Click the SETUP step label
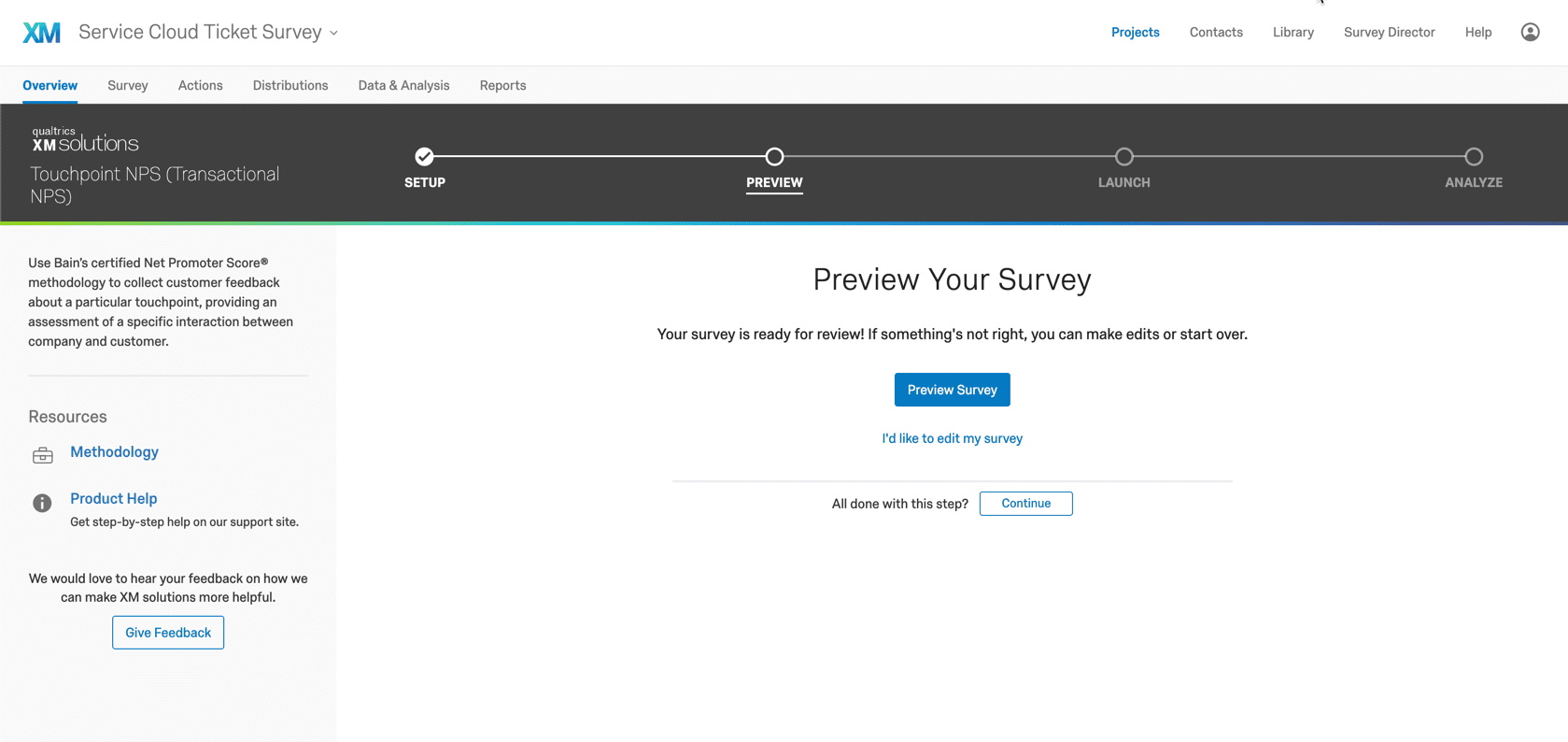 pyautogui.click(x=425, y=182)
